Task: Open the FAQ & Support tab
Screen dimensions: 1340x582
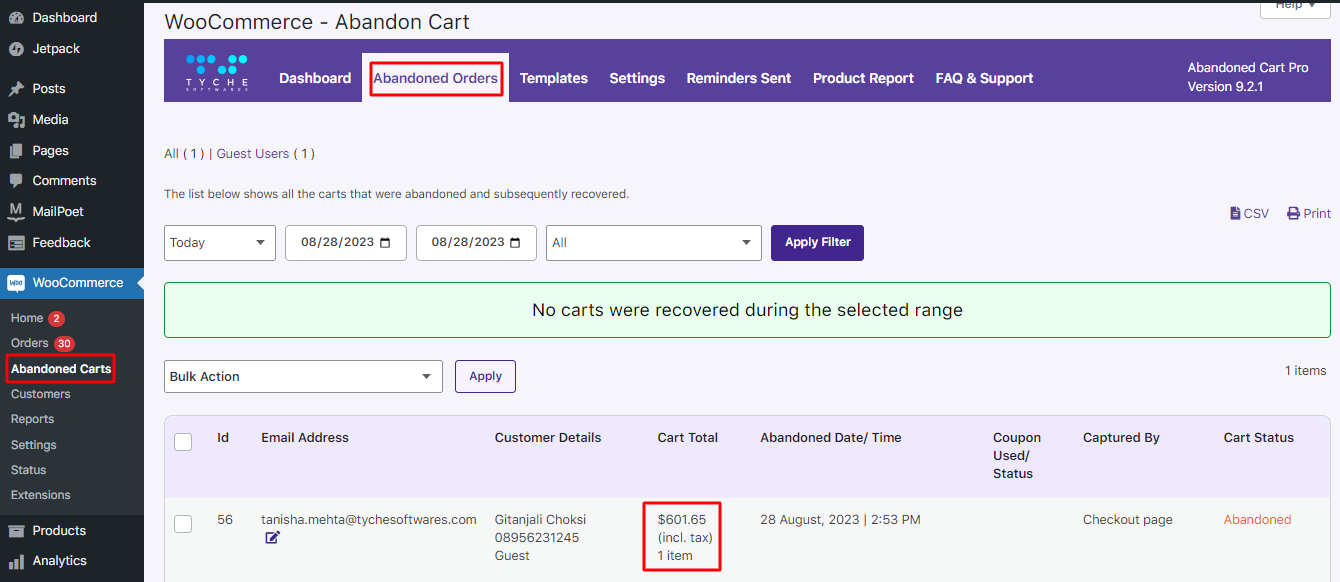Action: pos(984,78)
